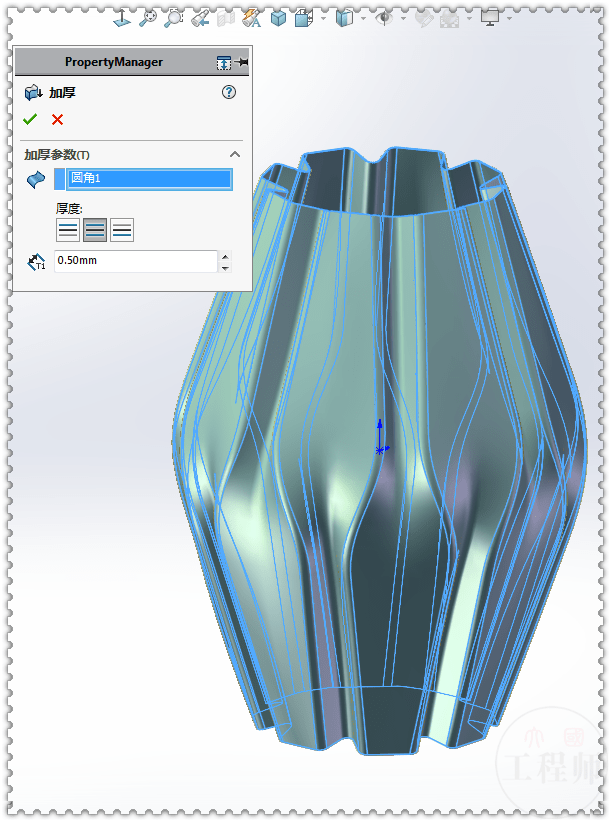Click the PropertyManager auto-collapse icon
Viewport: 611px width, 822px height.
224,62
